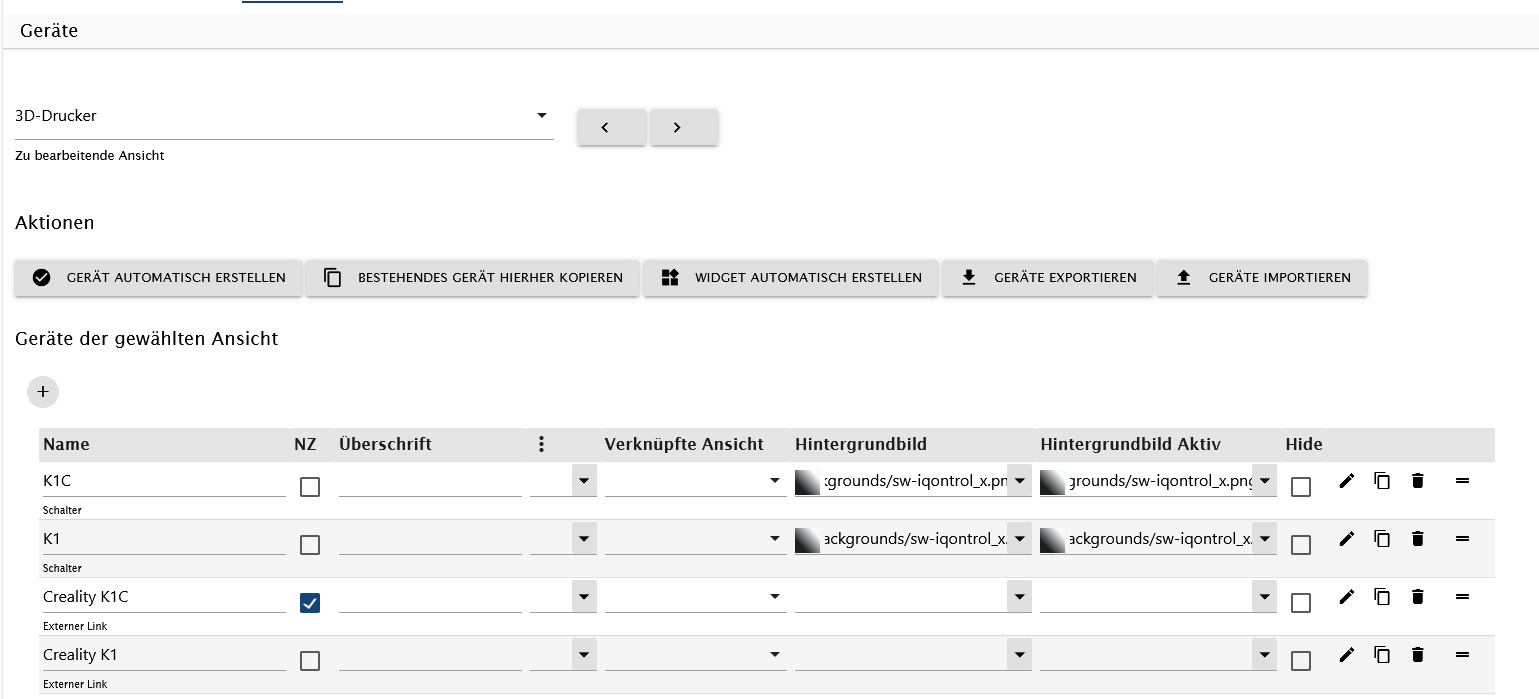Image resolution: width=1539 pixels, height=699 pixels.
Task: Click the round plus button to add device
Action: click(43, 392)
